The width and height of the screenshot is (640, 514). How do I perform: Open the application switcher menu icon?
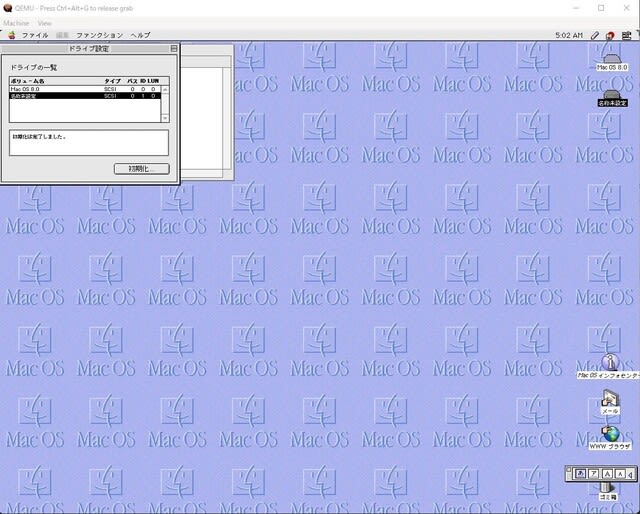point(627,36)
